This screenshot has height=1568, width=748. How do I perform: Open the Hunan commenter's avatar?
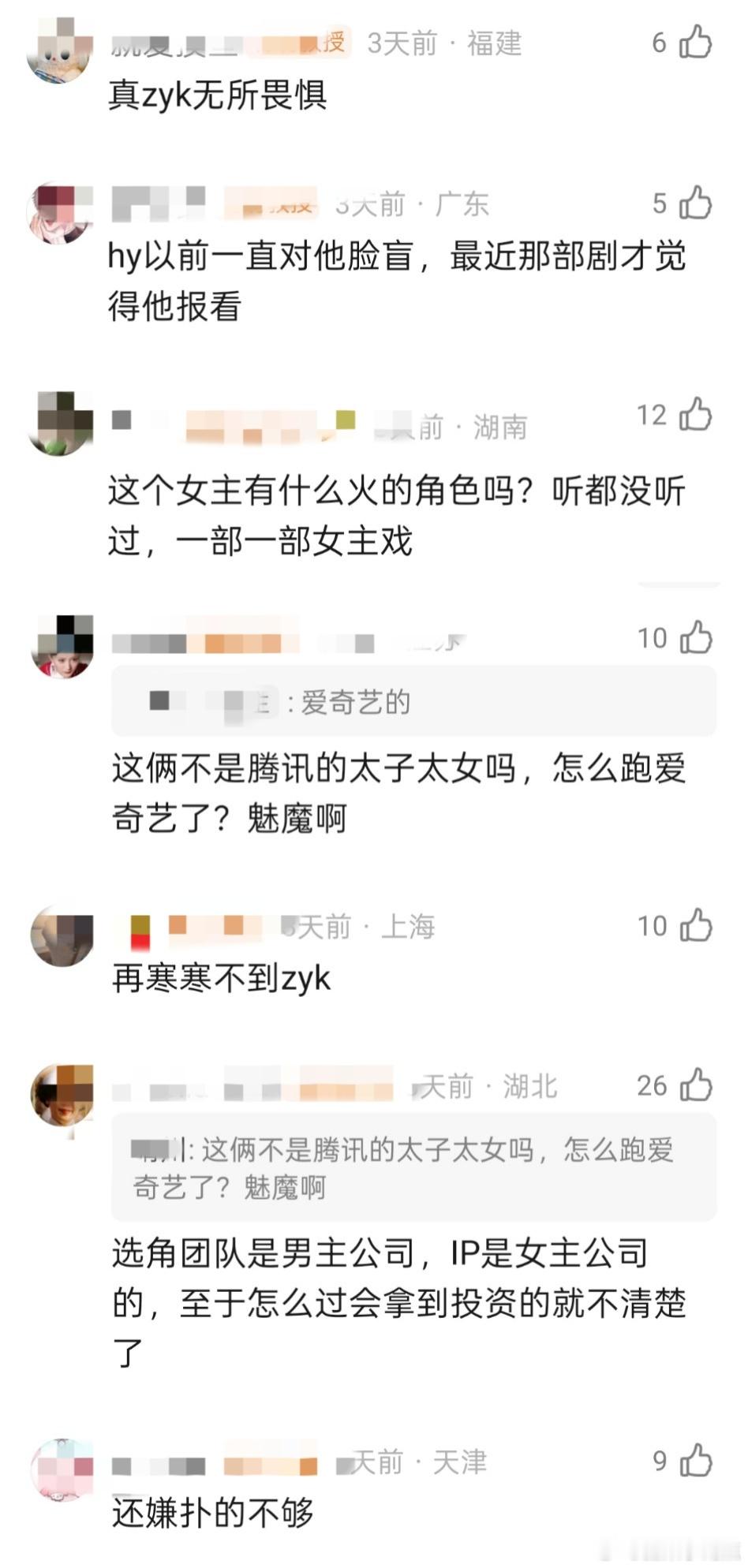click(x=62, y=424)
